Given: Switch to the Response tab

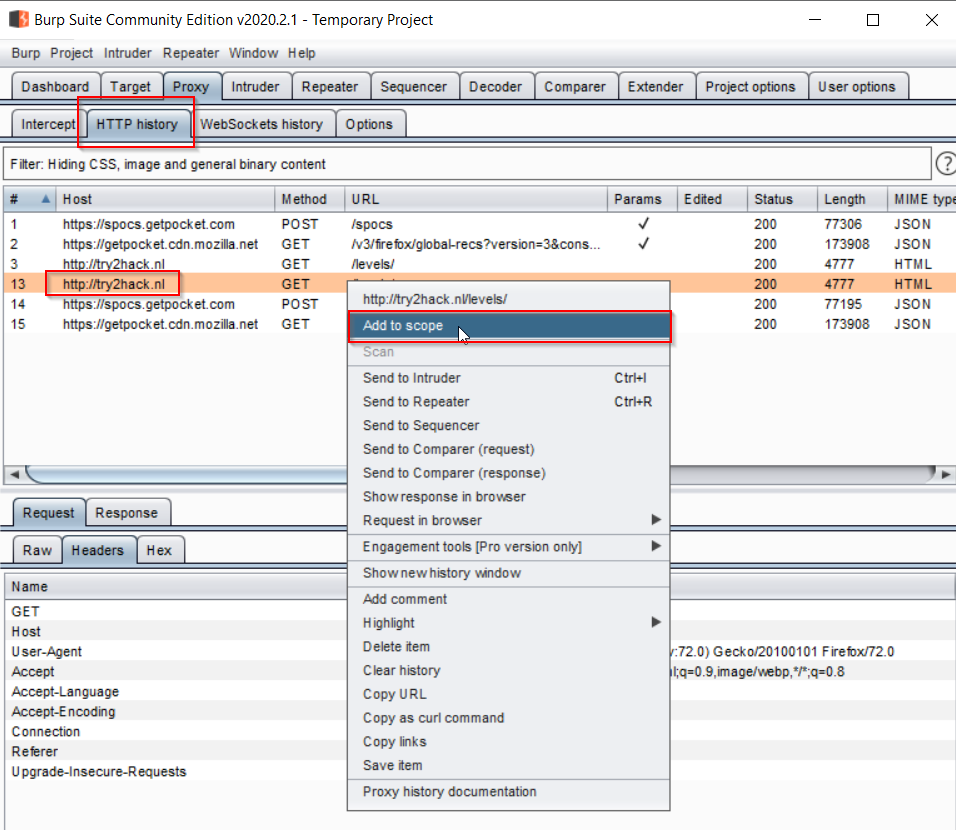Looking at the screenshot, I should point(126,513).
